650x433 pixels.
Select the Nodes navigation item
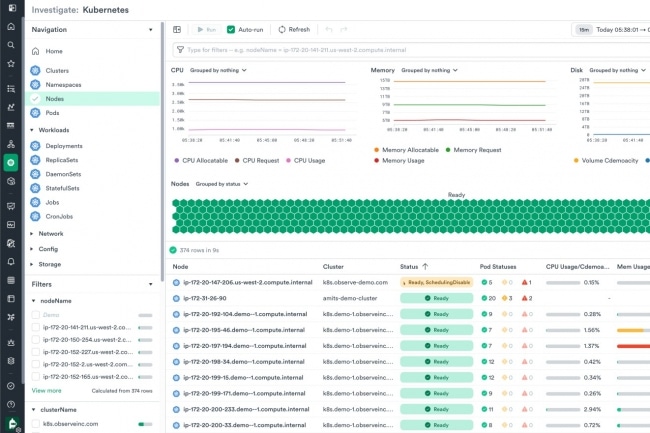click(x=94, y=99)
